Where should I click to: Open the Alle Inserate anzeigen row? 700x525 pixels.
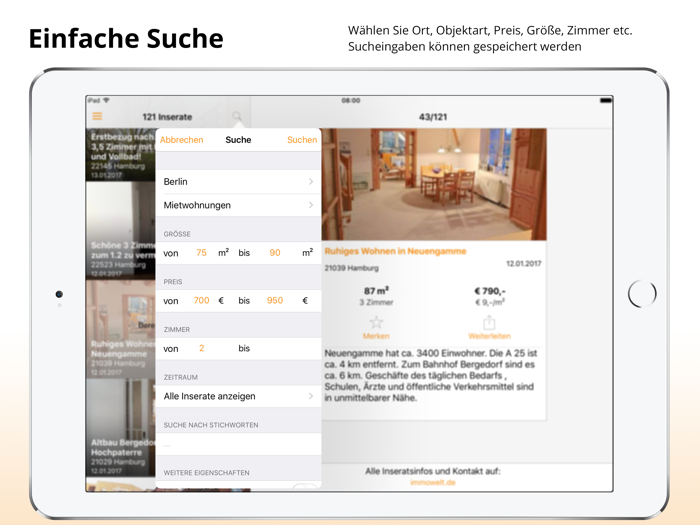[238, 396]
